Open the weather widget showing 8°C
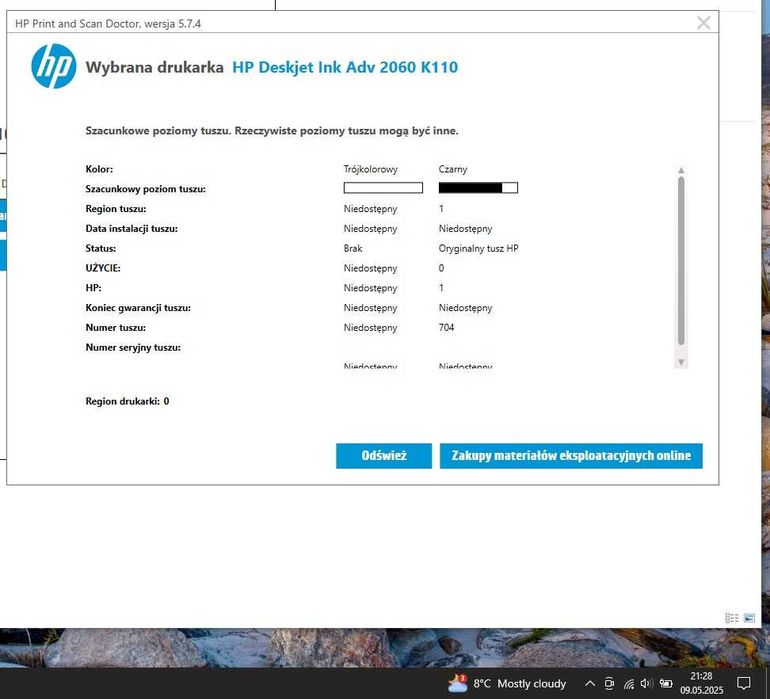770x699 pixels. point(507,683)
